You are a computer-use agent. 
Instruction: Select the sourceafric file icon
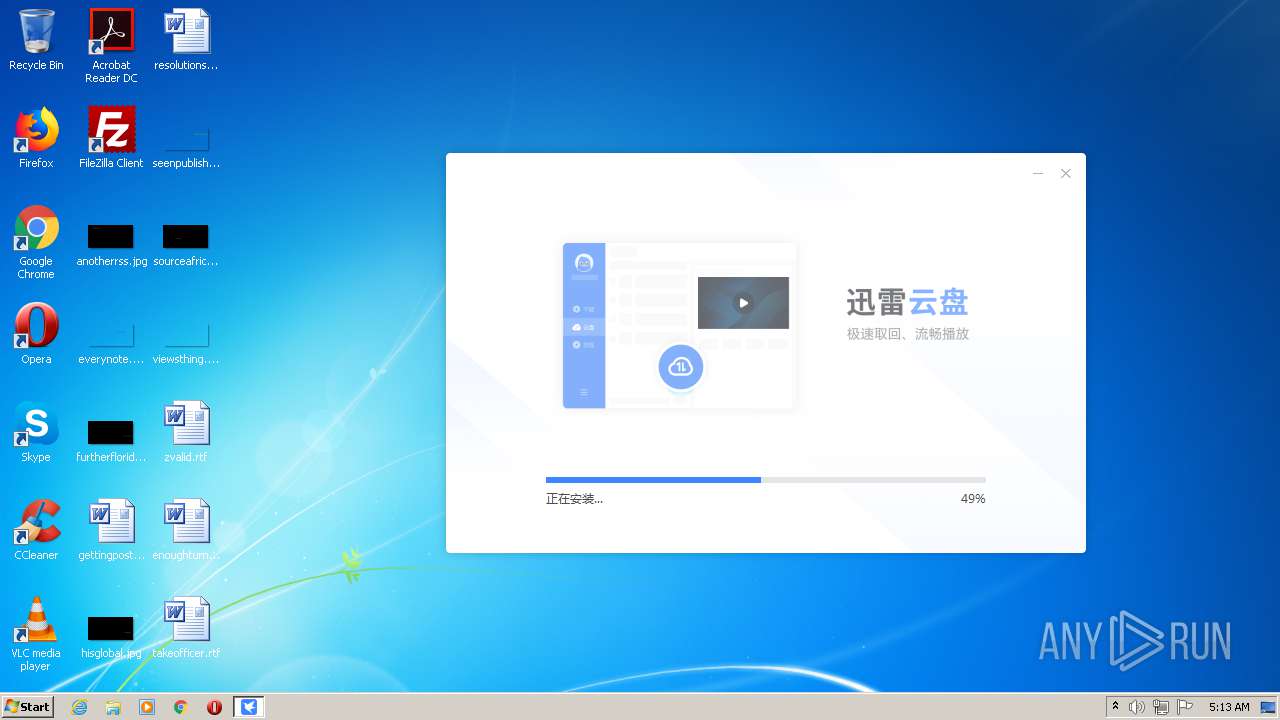tap(186, 245)
